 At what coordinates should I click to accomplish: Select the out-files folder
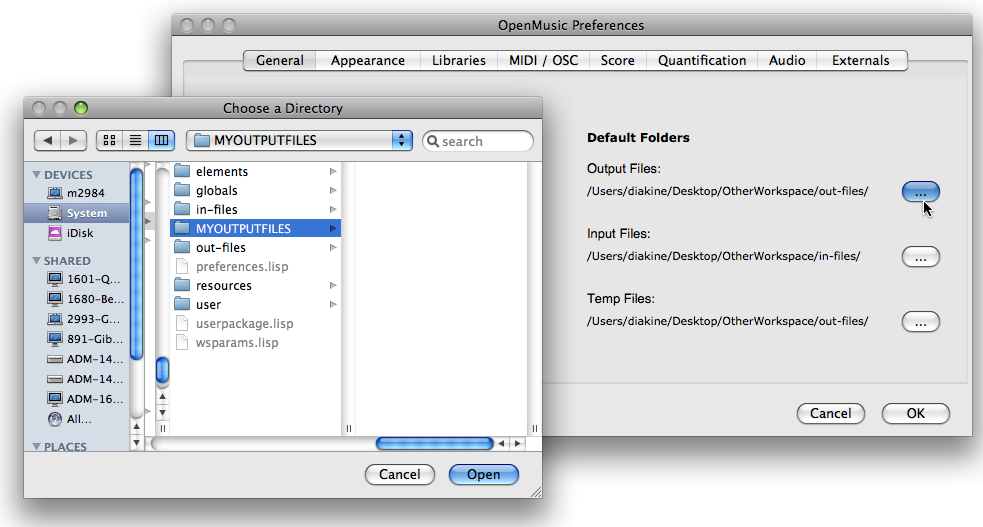tap(256, 248)
